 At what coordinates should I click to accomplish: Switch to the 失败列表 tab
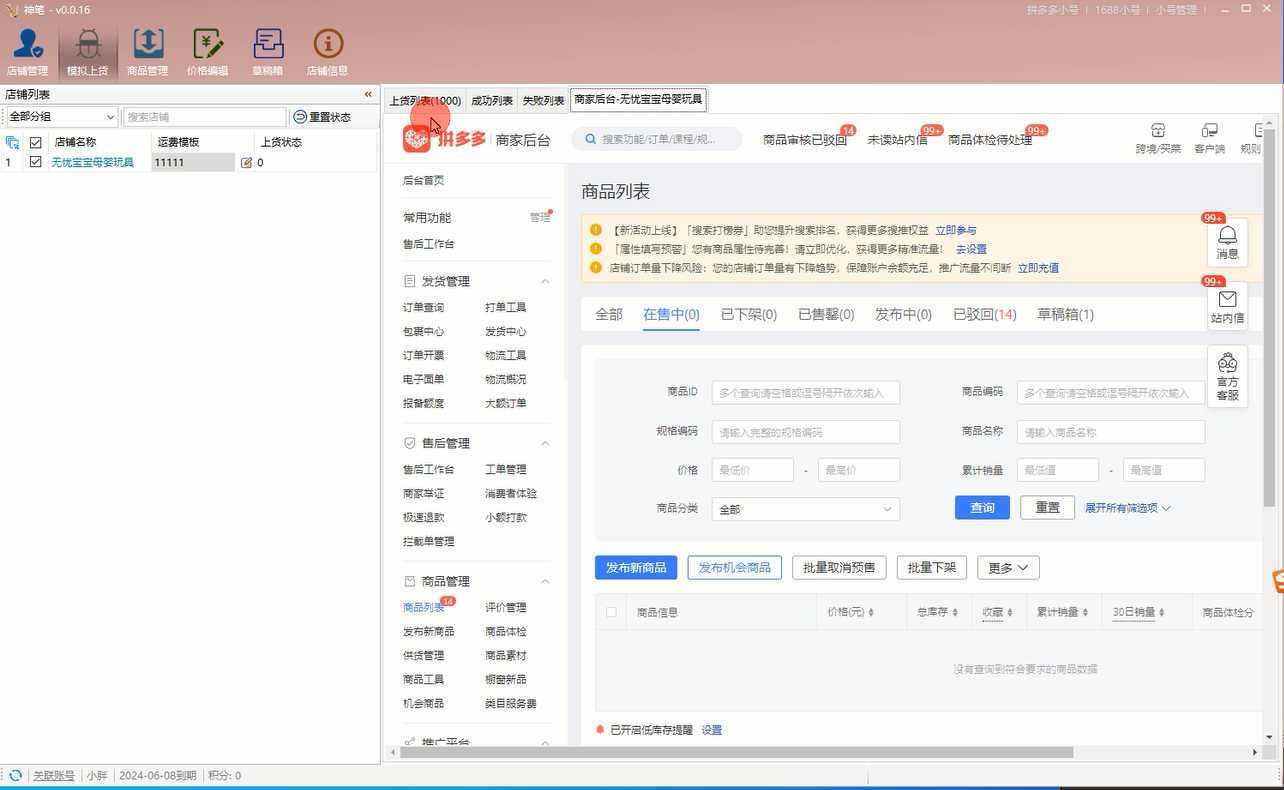click(x=543, y=100)
